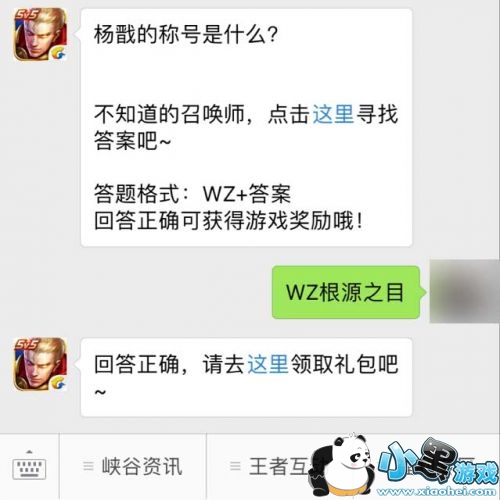Tap the question bubble about 杨戬的称号
Viewport: 500px width, 500px height.
point(246,128)
